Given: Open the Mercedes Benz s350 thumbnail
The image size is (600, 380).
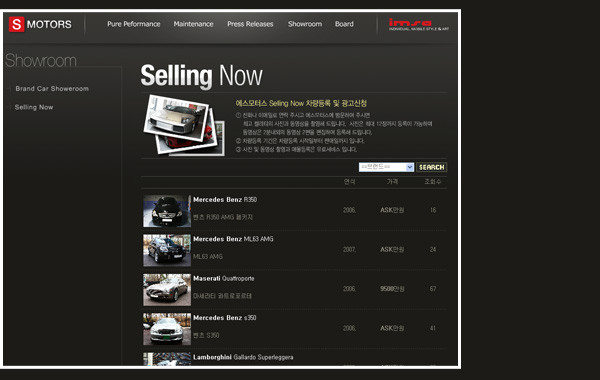Looking at the screenshot, I should click(167, 329).
